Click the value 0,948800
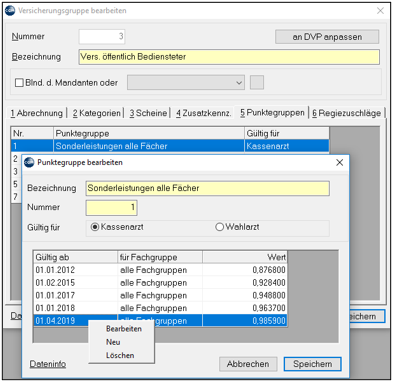Screen dimensions: 393x382 [269, 295]
